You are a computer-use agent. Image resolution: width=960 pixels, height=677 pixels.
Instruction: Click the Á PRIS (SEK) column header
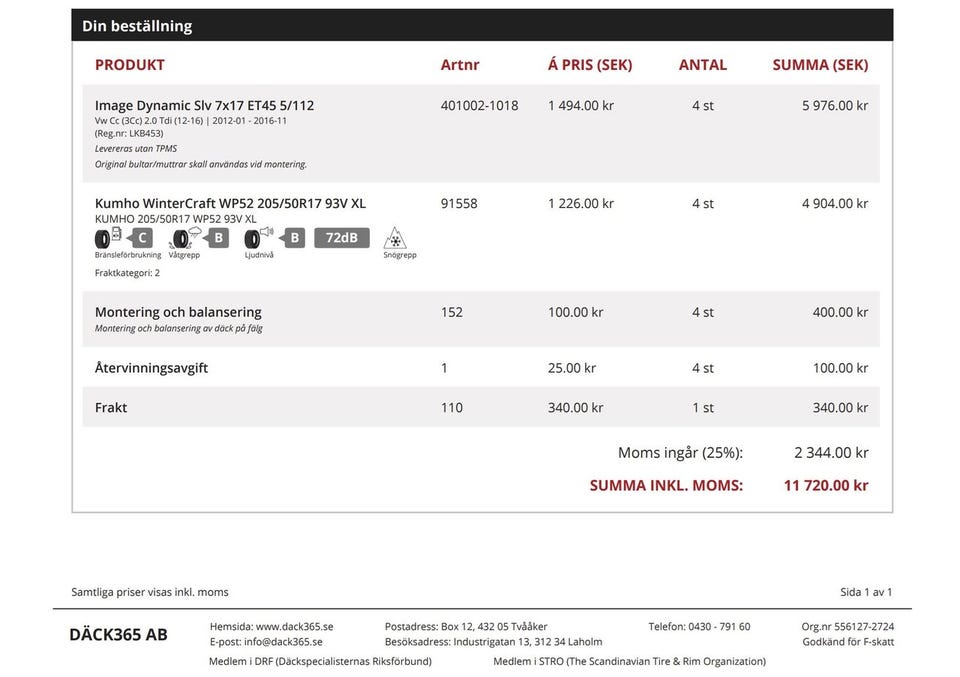(x=590, y=65)
